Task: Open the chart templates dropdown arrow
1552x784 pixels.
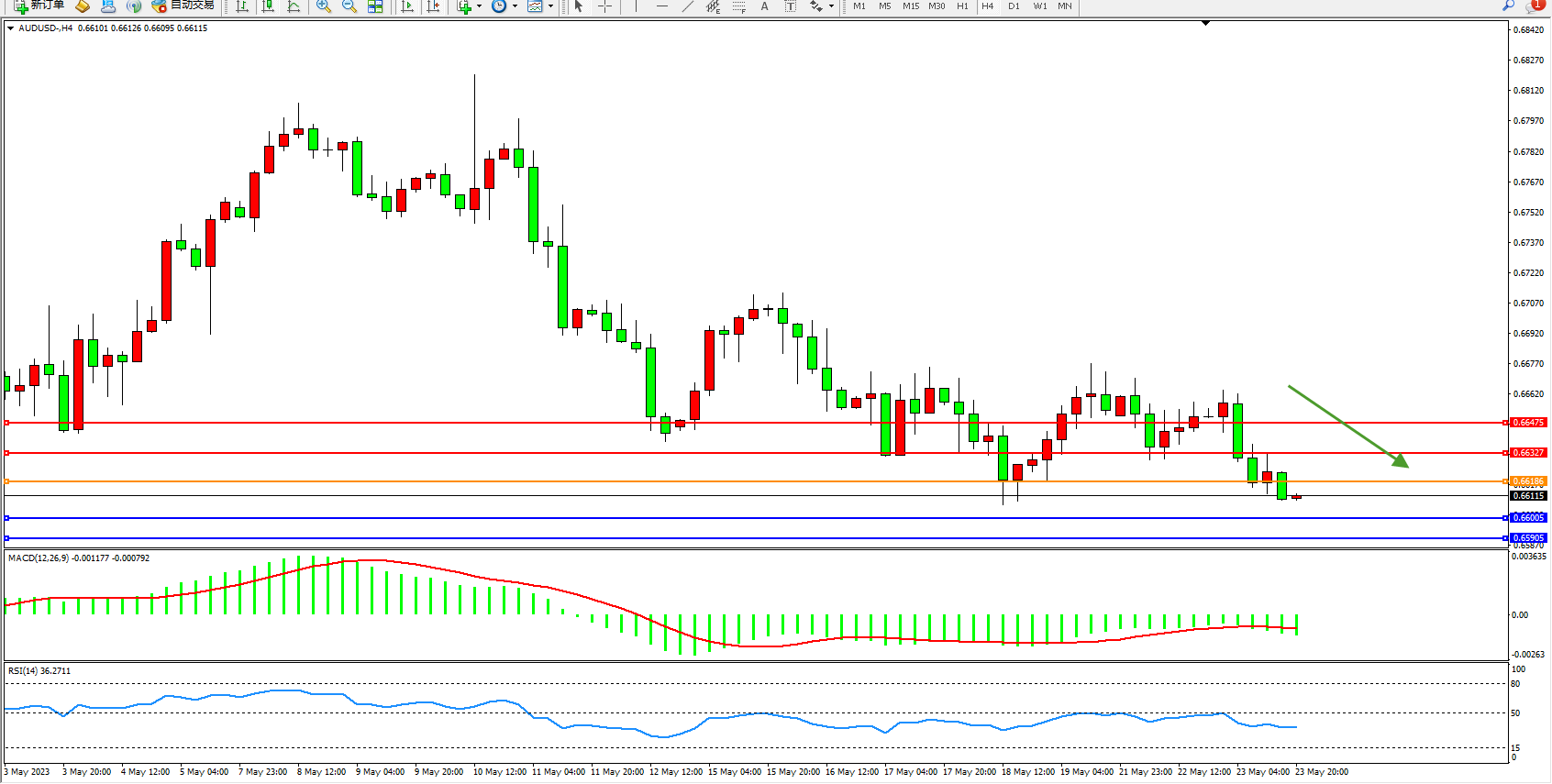Action: [550, 6]
